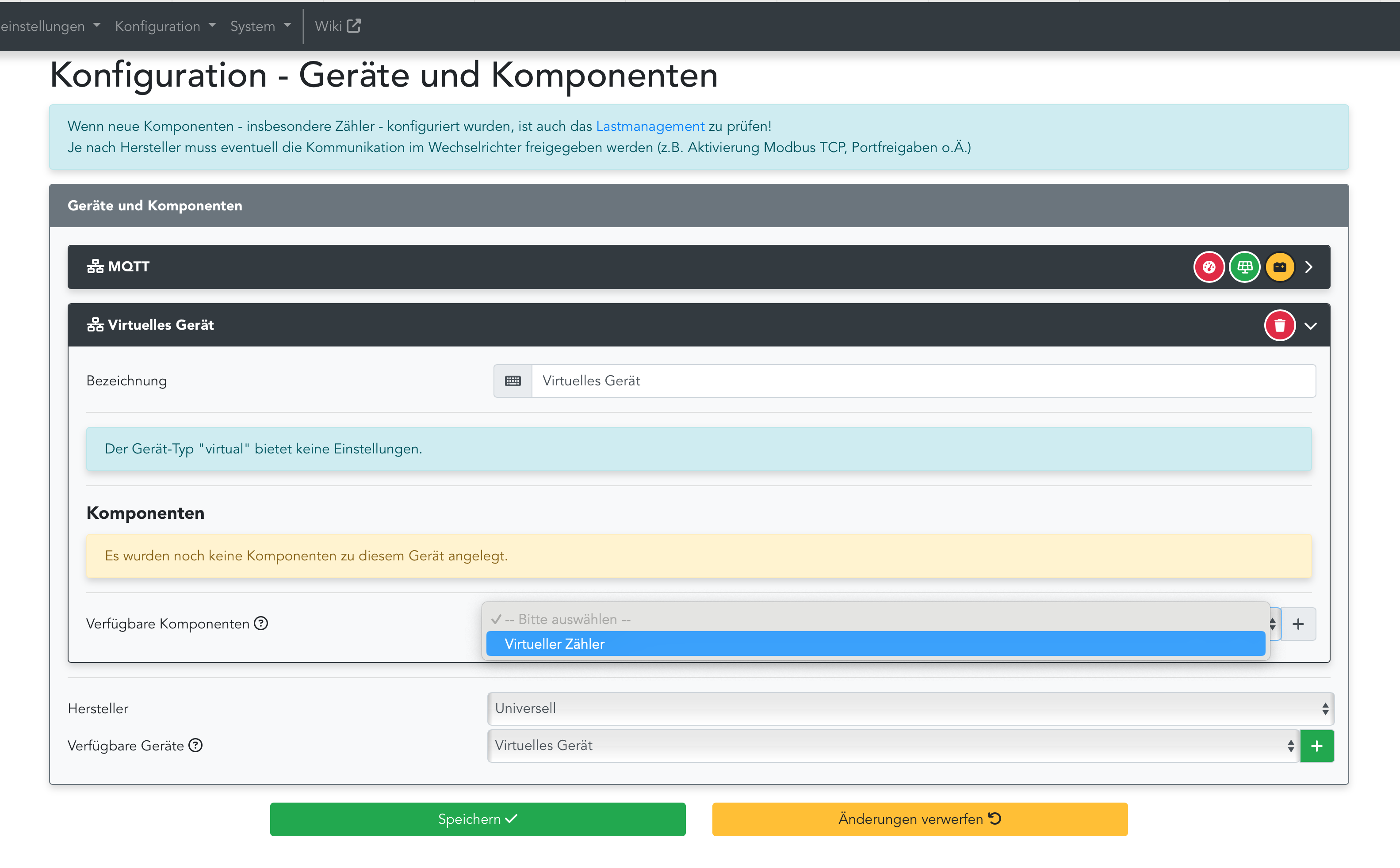Open the Verfügbare Geräte dropdown
This screenshot has width=1400, height=868.
click(893, 746)
